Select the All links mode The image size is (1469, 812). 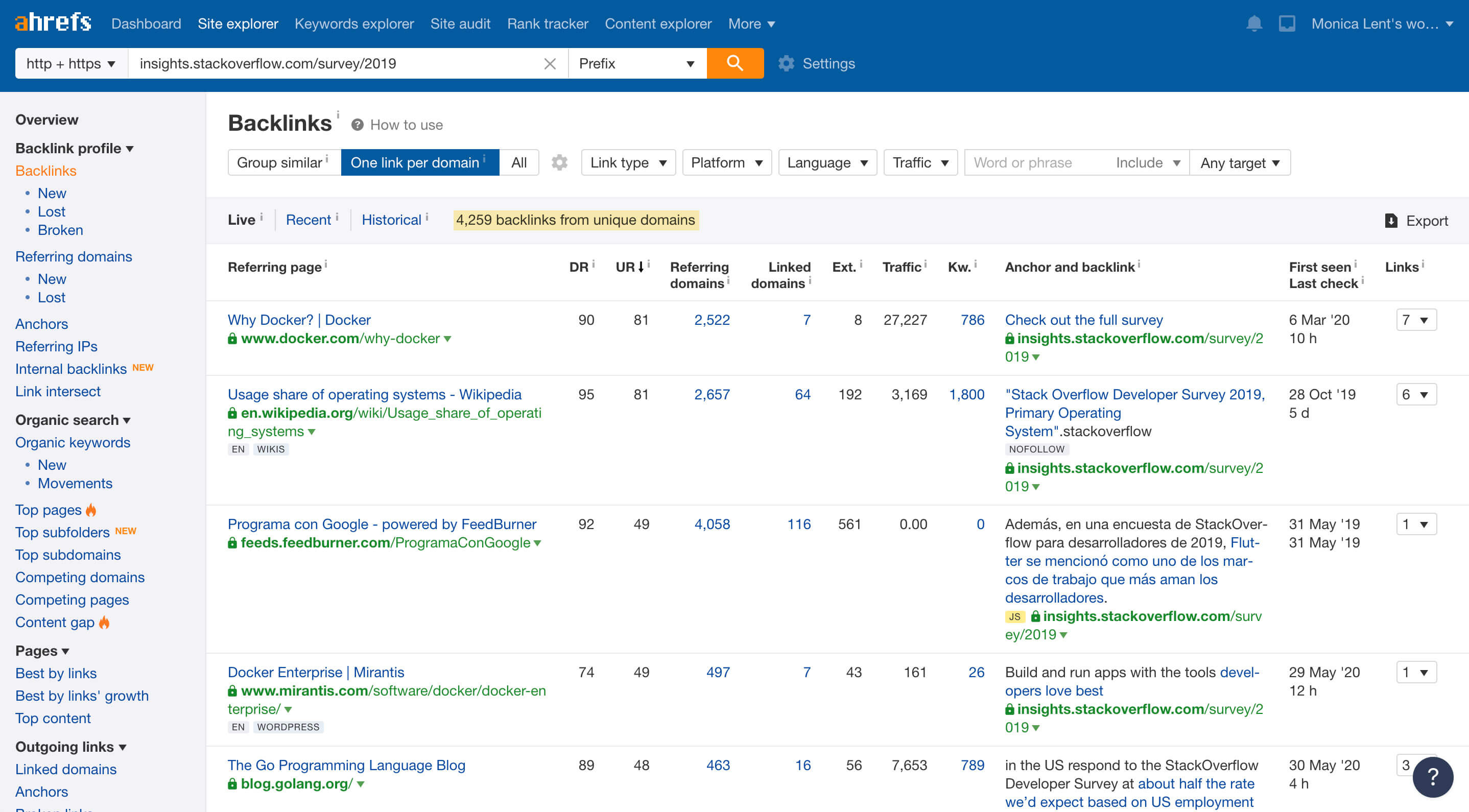click(518, 162)
